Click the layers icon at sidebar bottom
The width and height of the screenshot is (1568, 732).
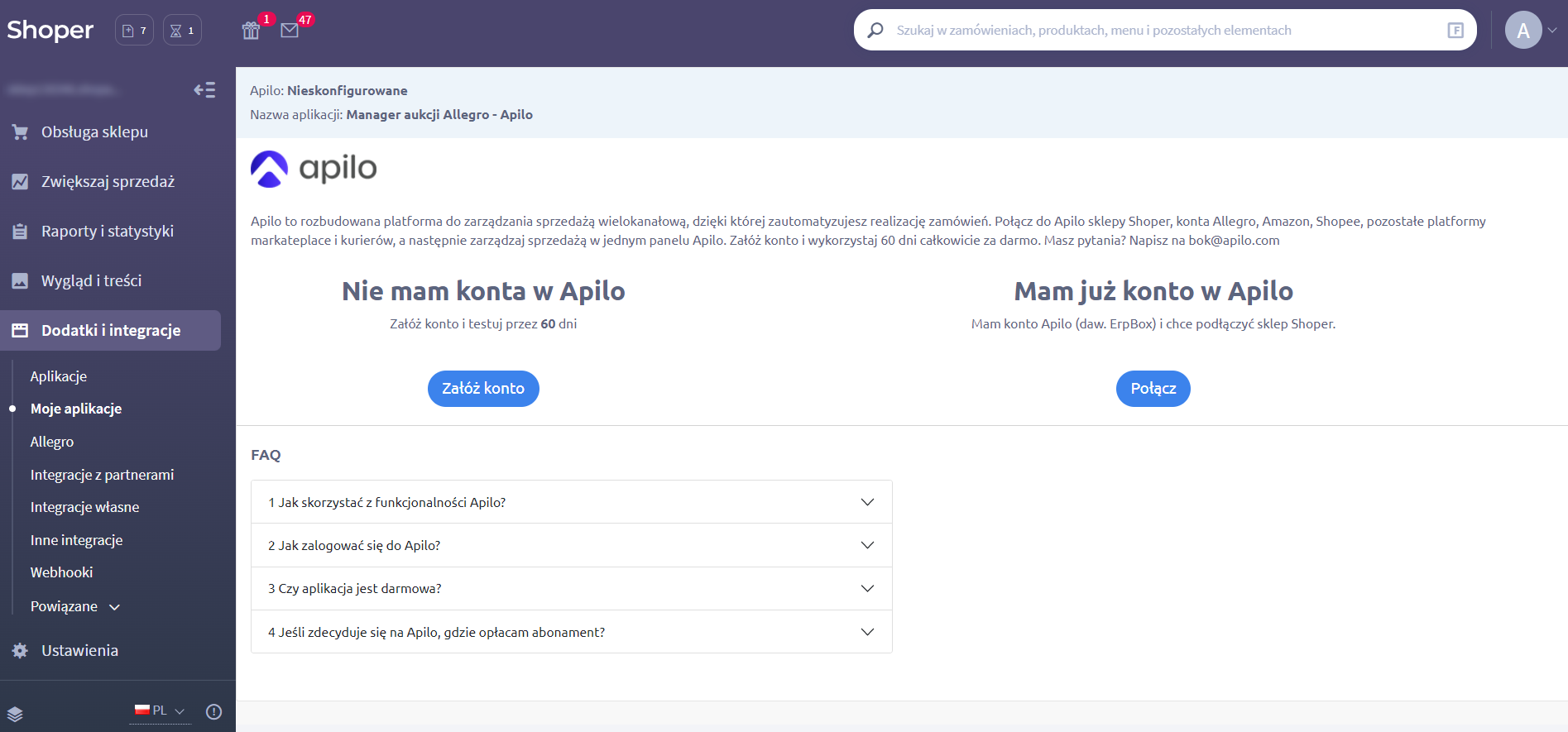(x=15, y=714)
